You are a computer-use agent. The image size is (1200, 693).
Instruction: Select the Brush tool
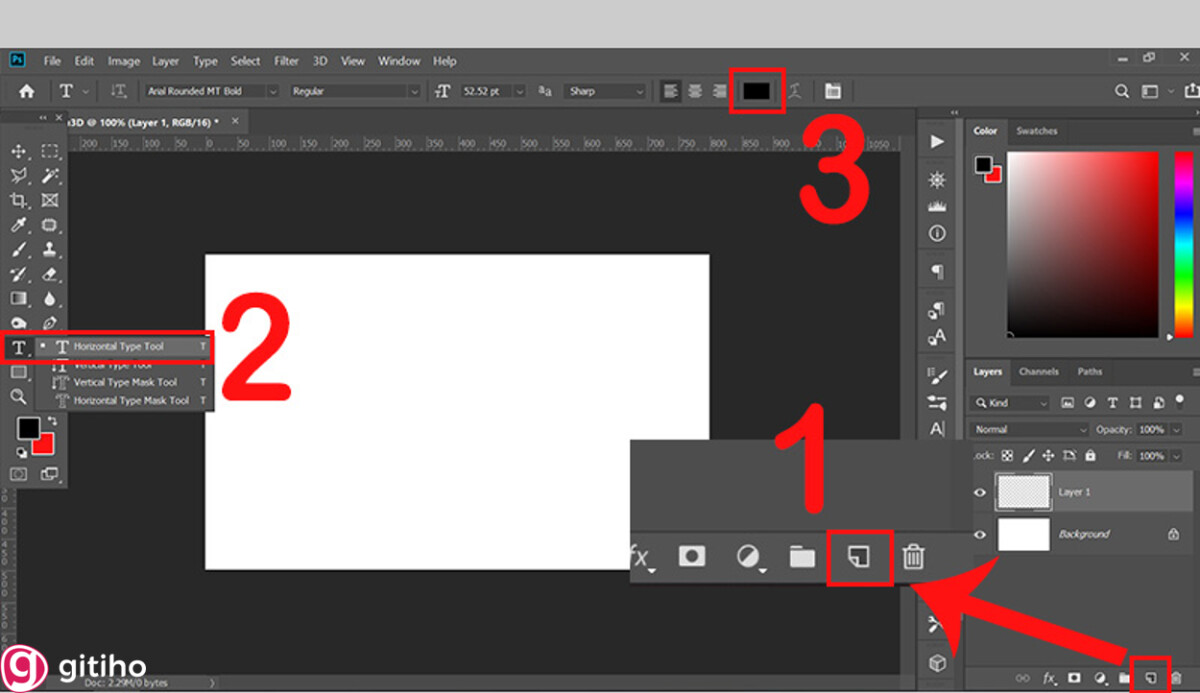(18, 249)
